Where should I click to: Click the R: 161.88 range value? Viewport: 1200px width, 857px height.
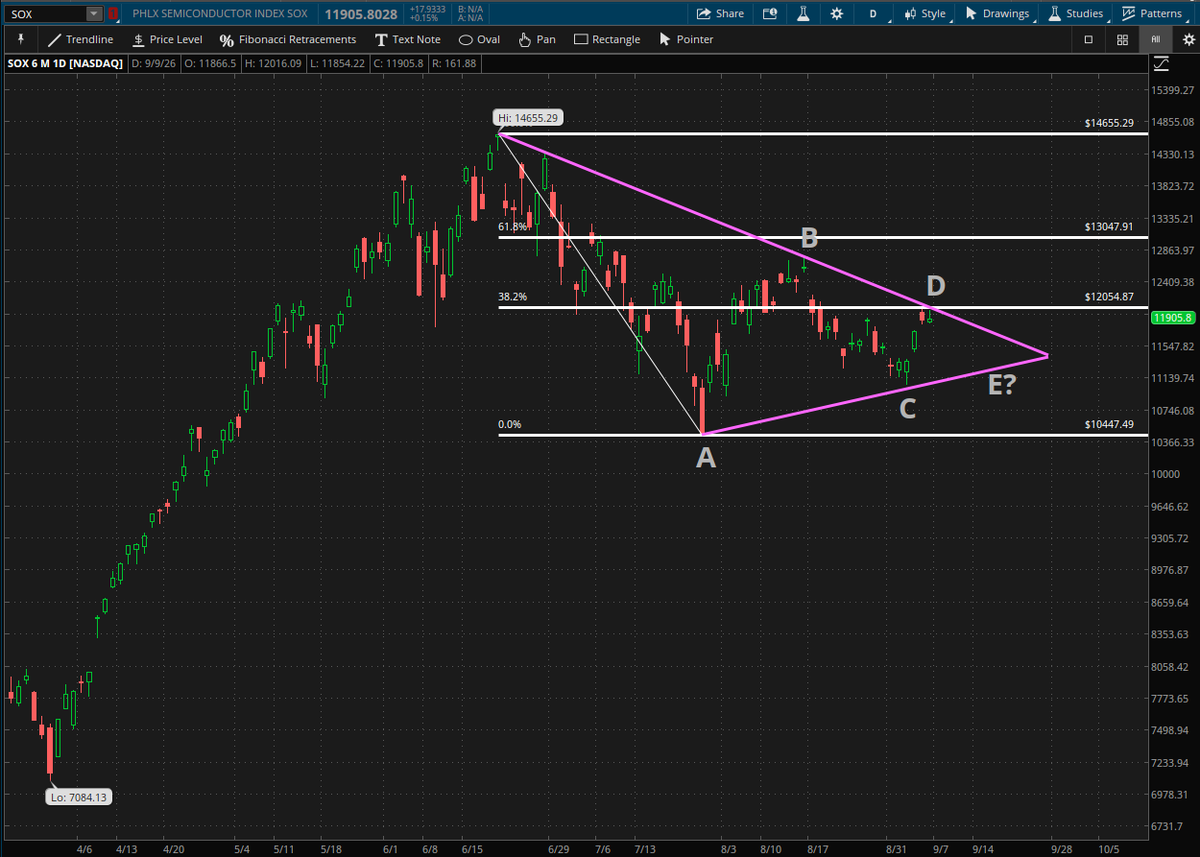[455, 64]
